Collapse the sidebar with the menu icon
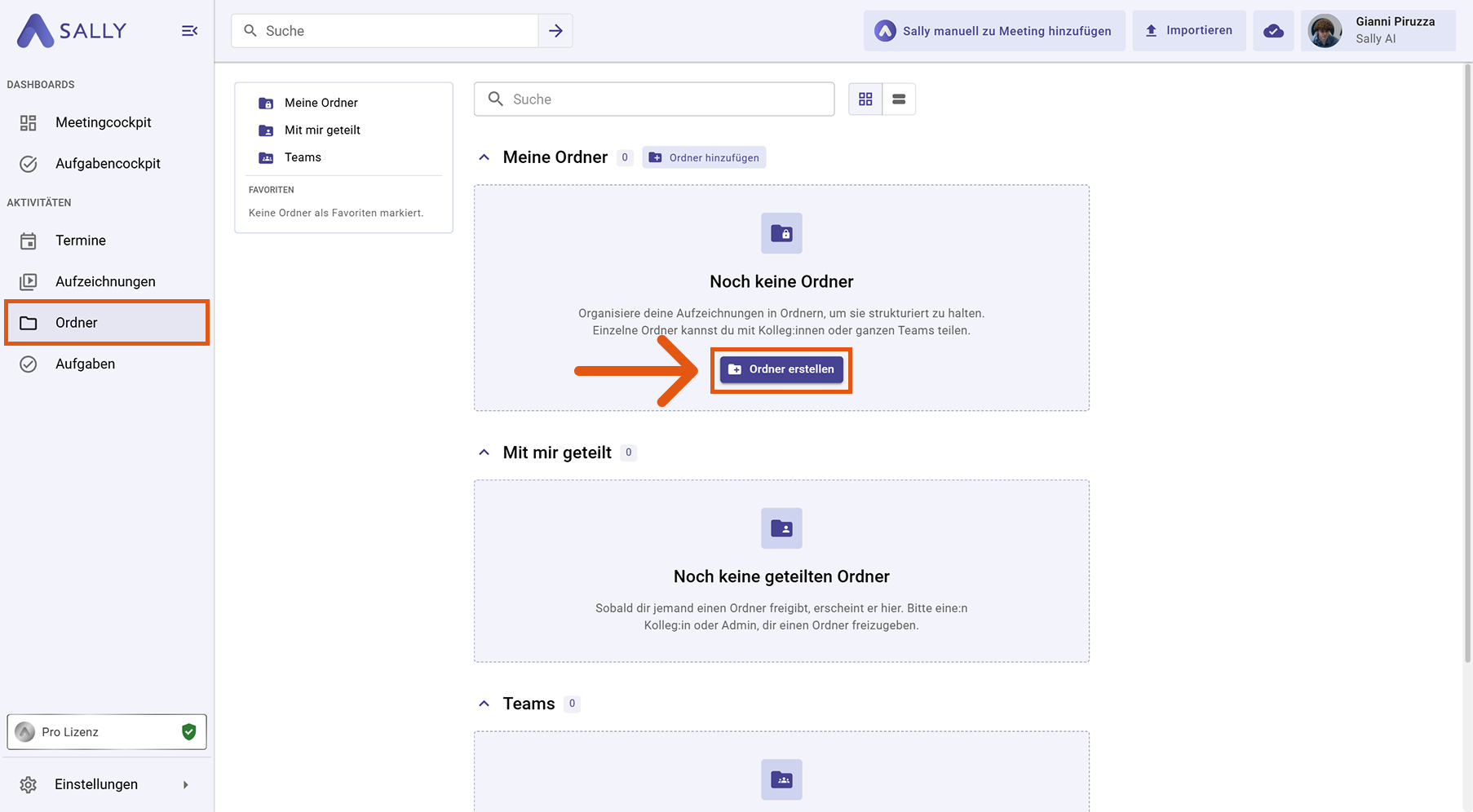The height and width of the screenshot is (812, 1473). [x=189, y=31]
